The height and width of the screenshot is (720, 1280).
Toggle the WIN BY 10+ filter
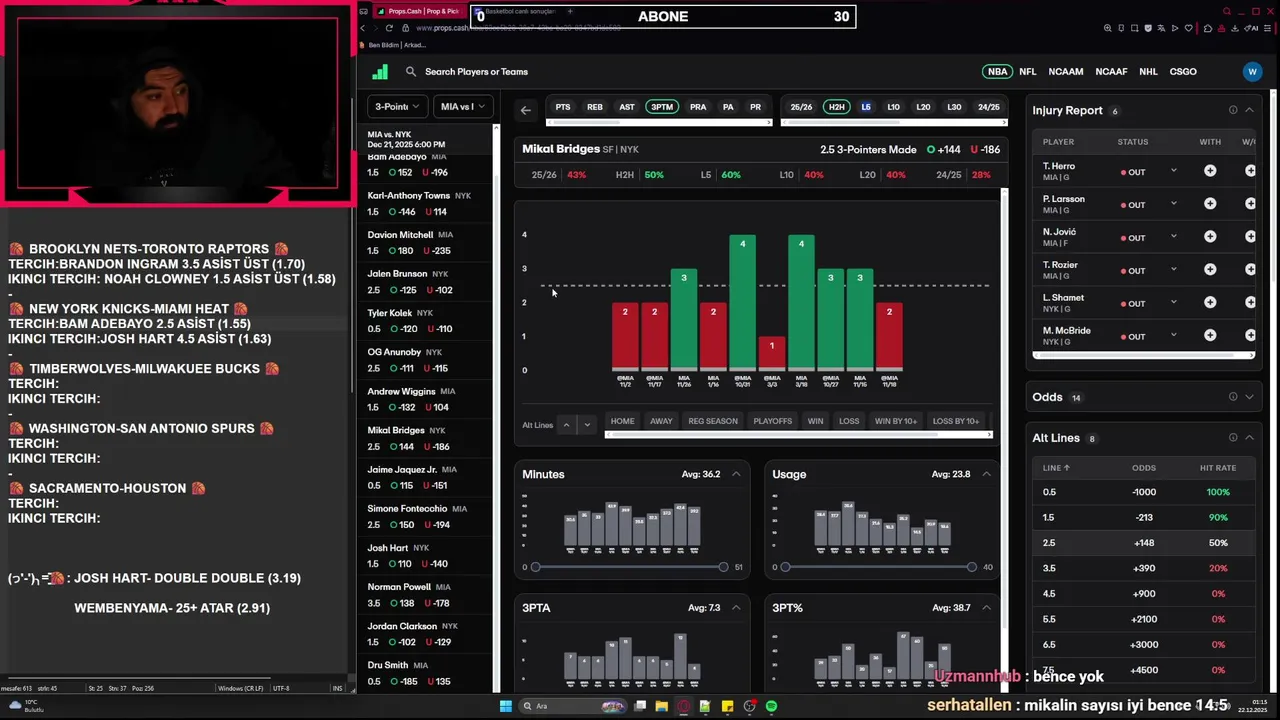tap(896, 421)
